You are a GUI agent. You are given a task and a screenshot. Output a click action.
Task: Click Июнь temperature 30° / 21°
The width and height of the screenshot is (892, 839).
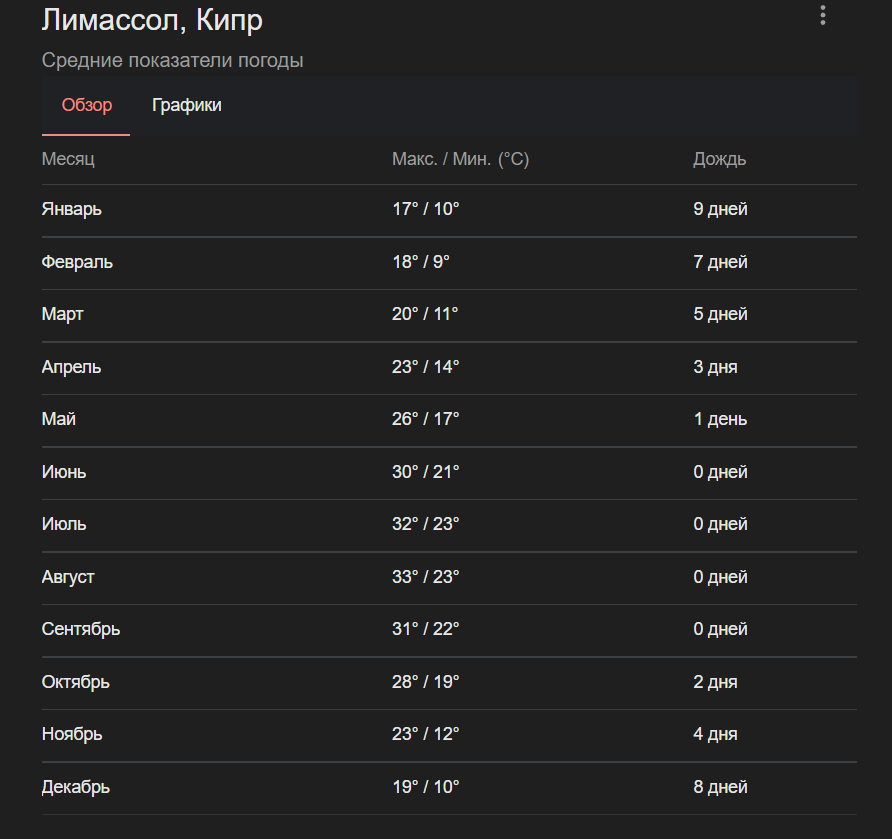[x=425, y=472]
